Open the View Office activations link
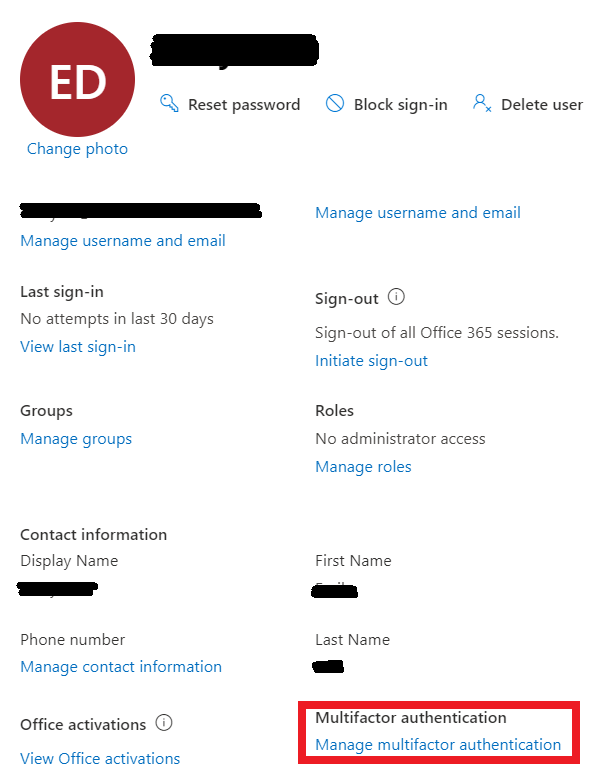615x777 pixels. pos(100,759)
